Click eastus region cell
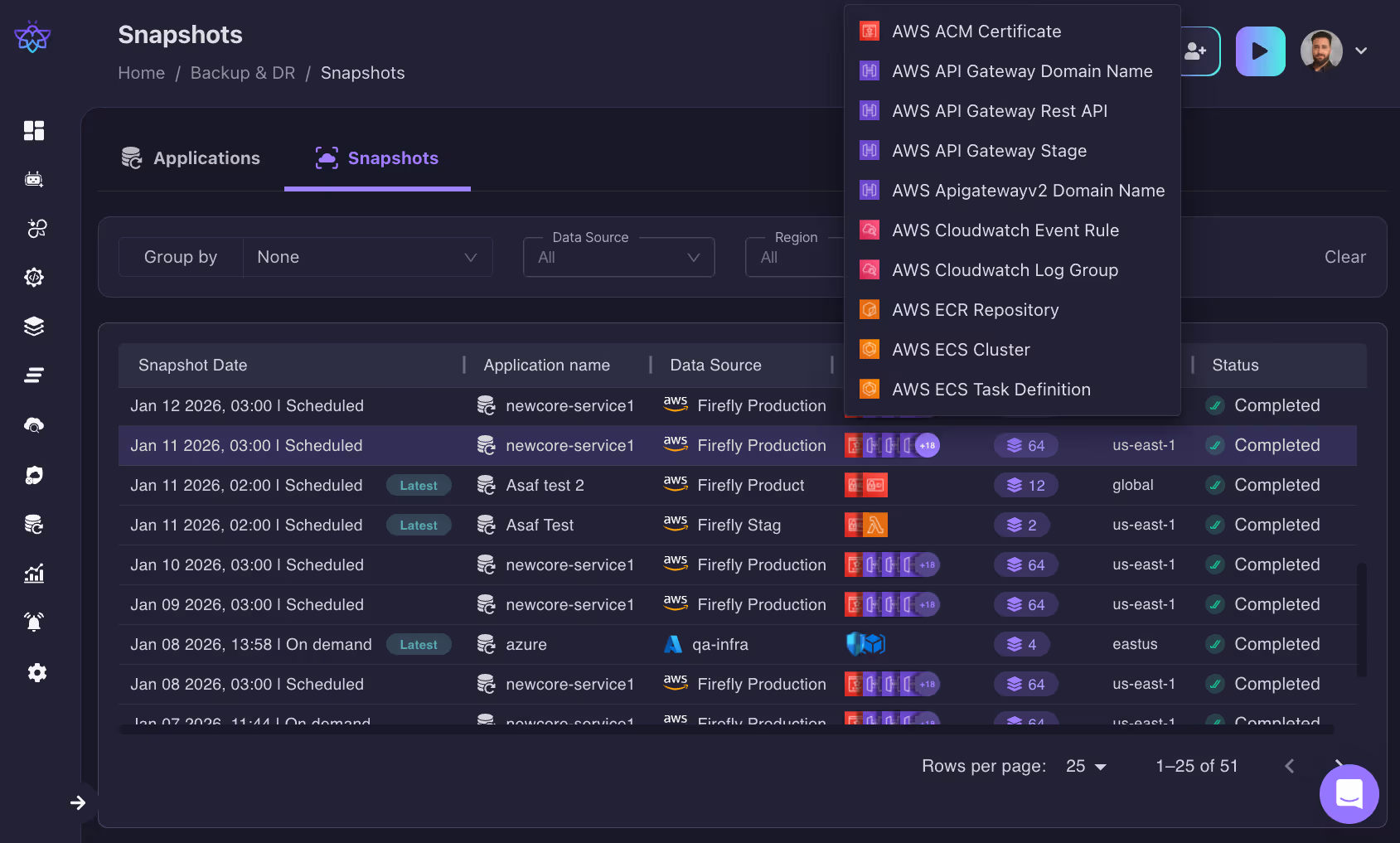This screenshot has height=843, width=1400. tap(1135, 644)
